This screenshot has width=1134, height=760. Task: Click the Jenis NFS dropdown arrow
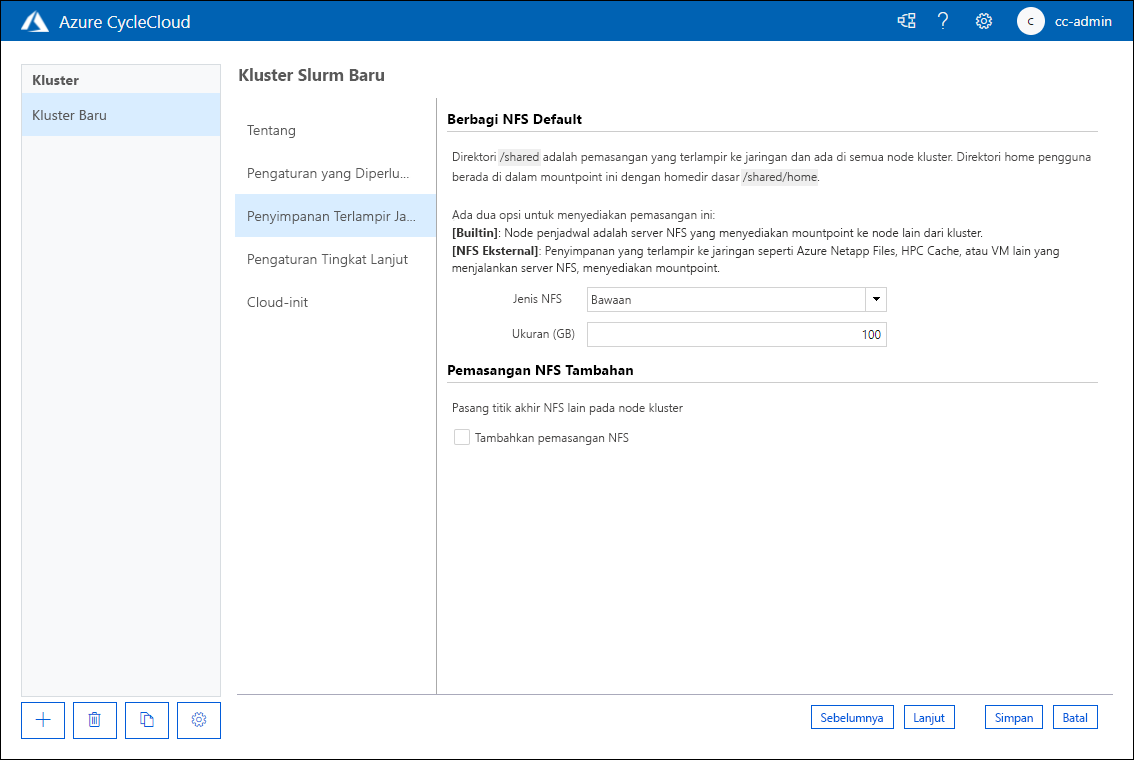[x=875, y=299]
